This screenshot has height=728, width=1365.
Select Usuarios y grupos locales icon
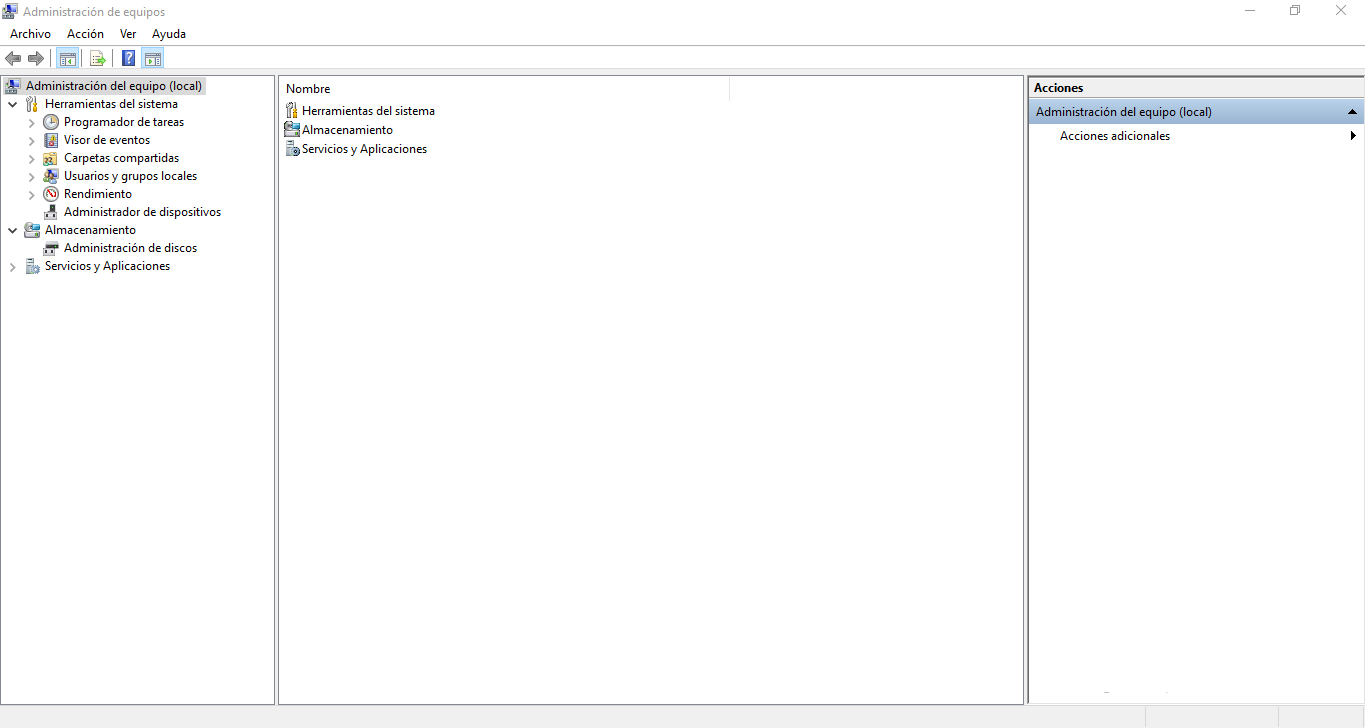[x=51, y=176]
